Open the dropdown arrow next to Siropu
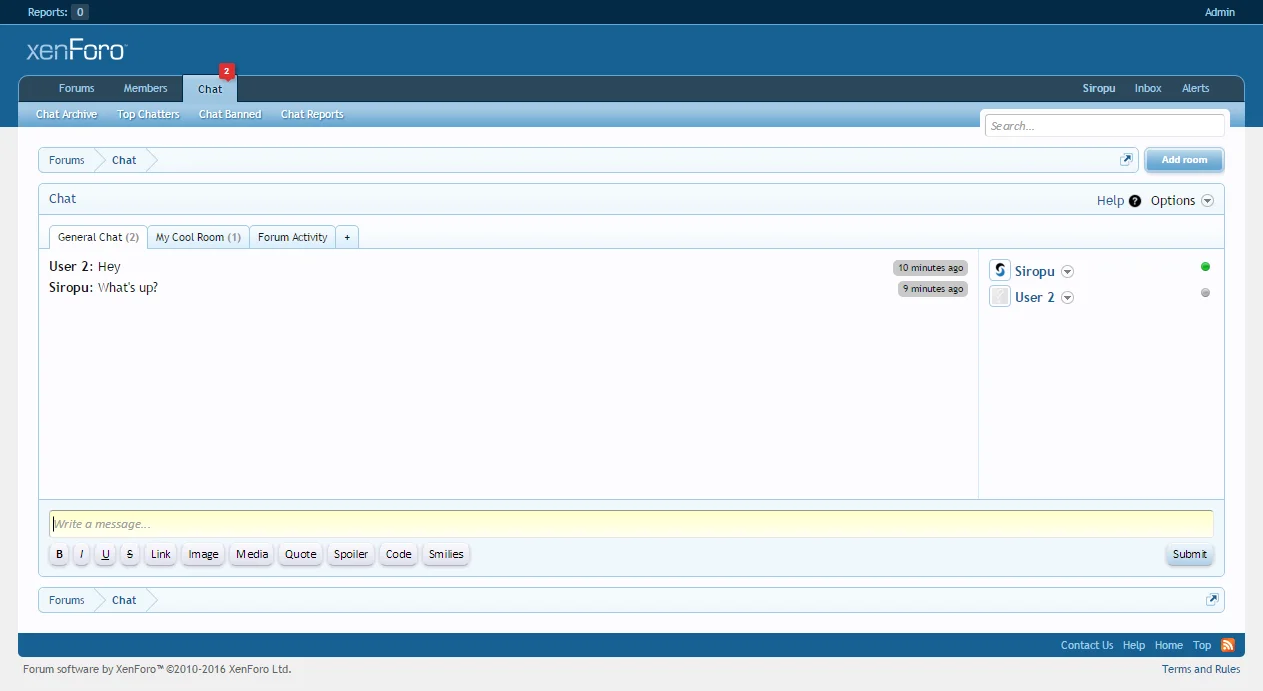 pos(1067,272)
